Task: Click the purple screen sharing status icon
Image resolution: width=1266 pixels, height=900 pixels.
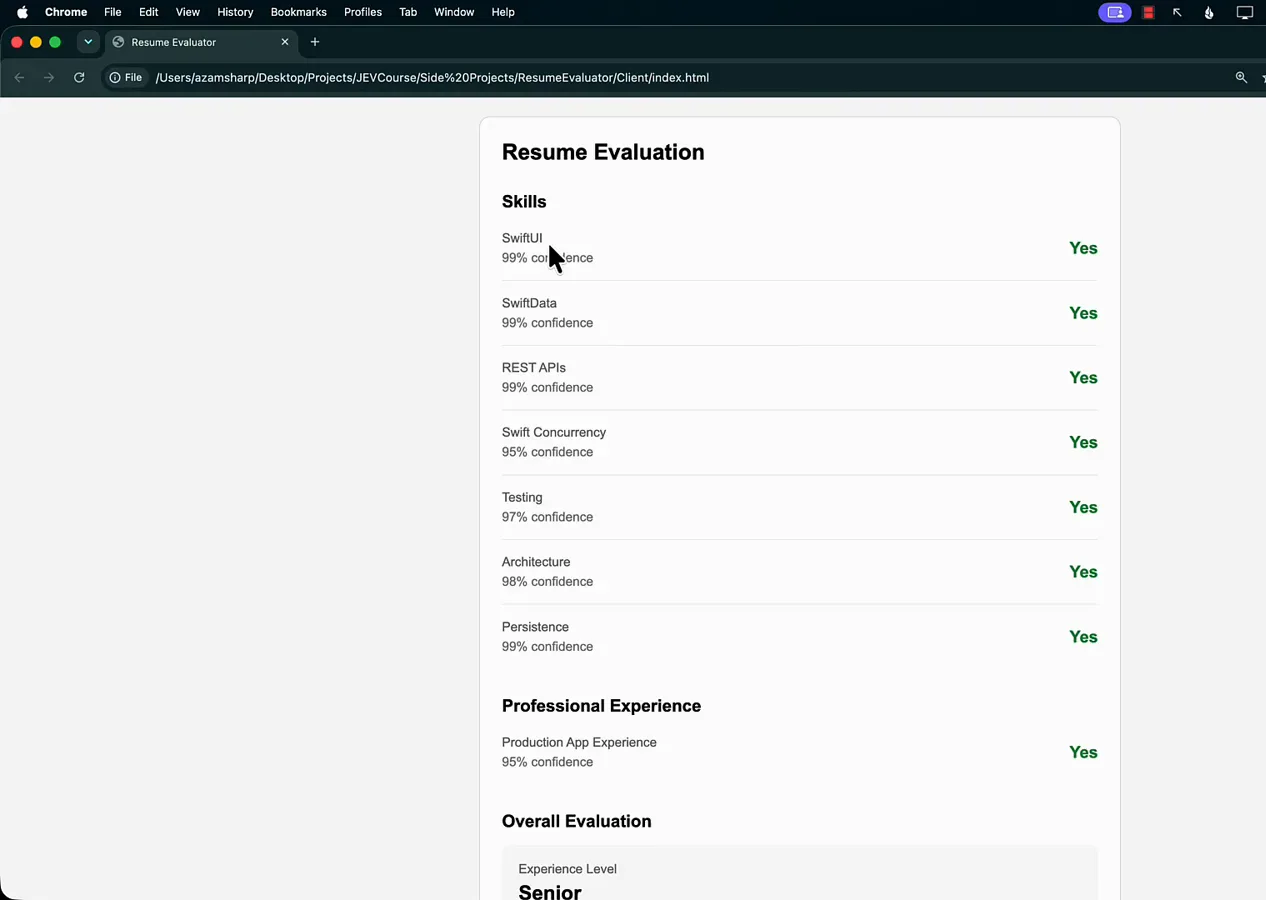Action: 1115,12
